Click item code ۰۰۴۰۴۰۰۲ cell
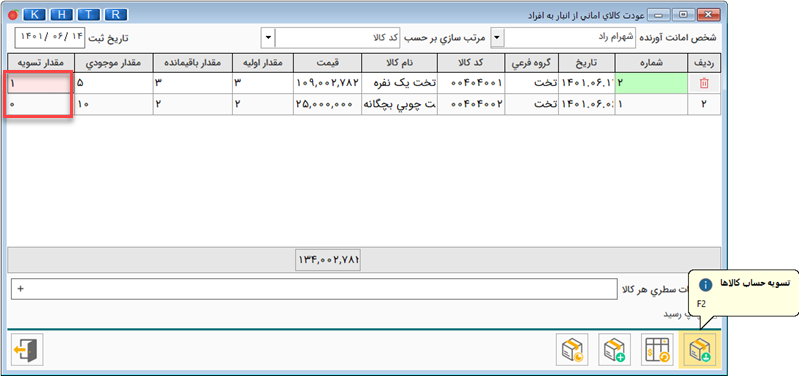This screenshot has height=376, width=799. pyautogui.click(x=471, y=104)
